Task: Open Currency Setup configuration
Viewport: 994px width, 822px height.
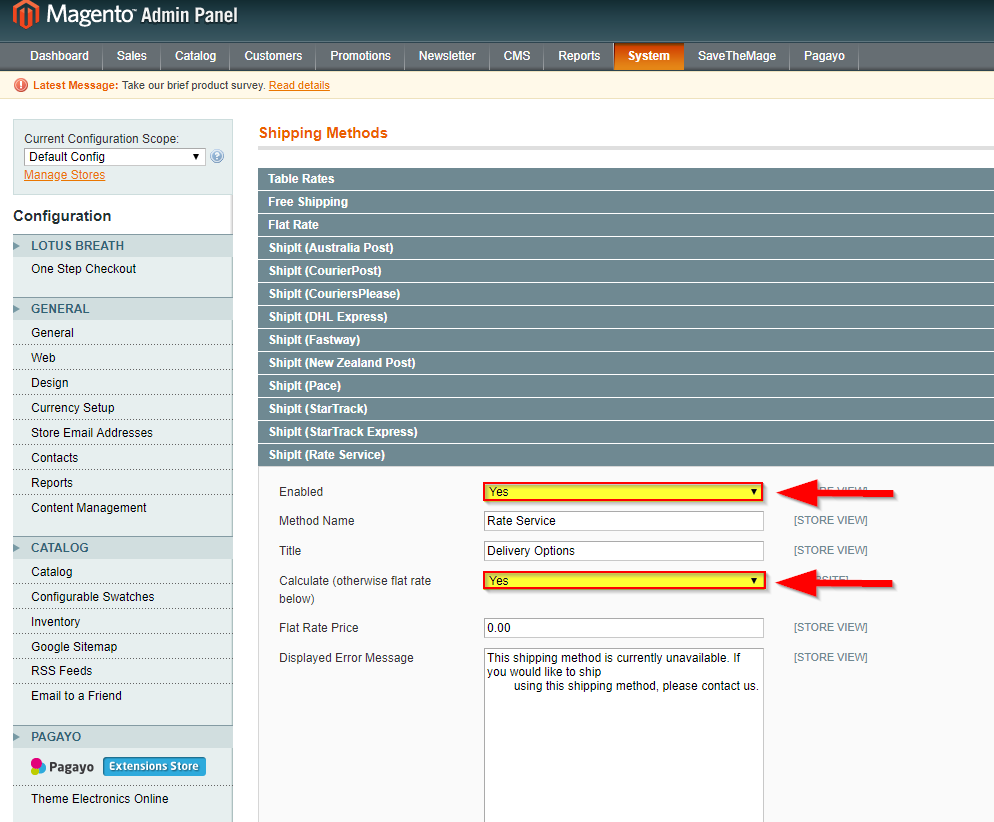Action: pos(123,408)
